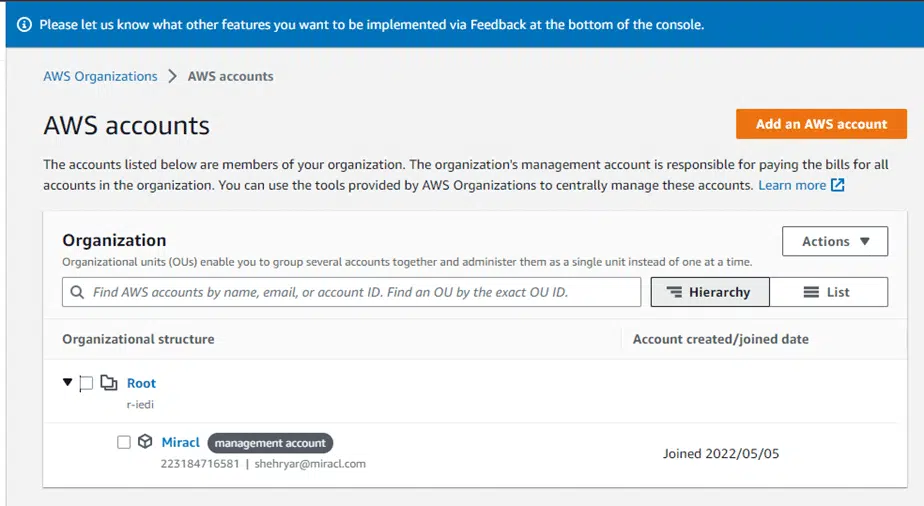Image resolution: width=924 pixels, height=506 pixels.
Task: Open the Root link
Action: [x=141, y=383]
